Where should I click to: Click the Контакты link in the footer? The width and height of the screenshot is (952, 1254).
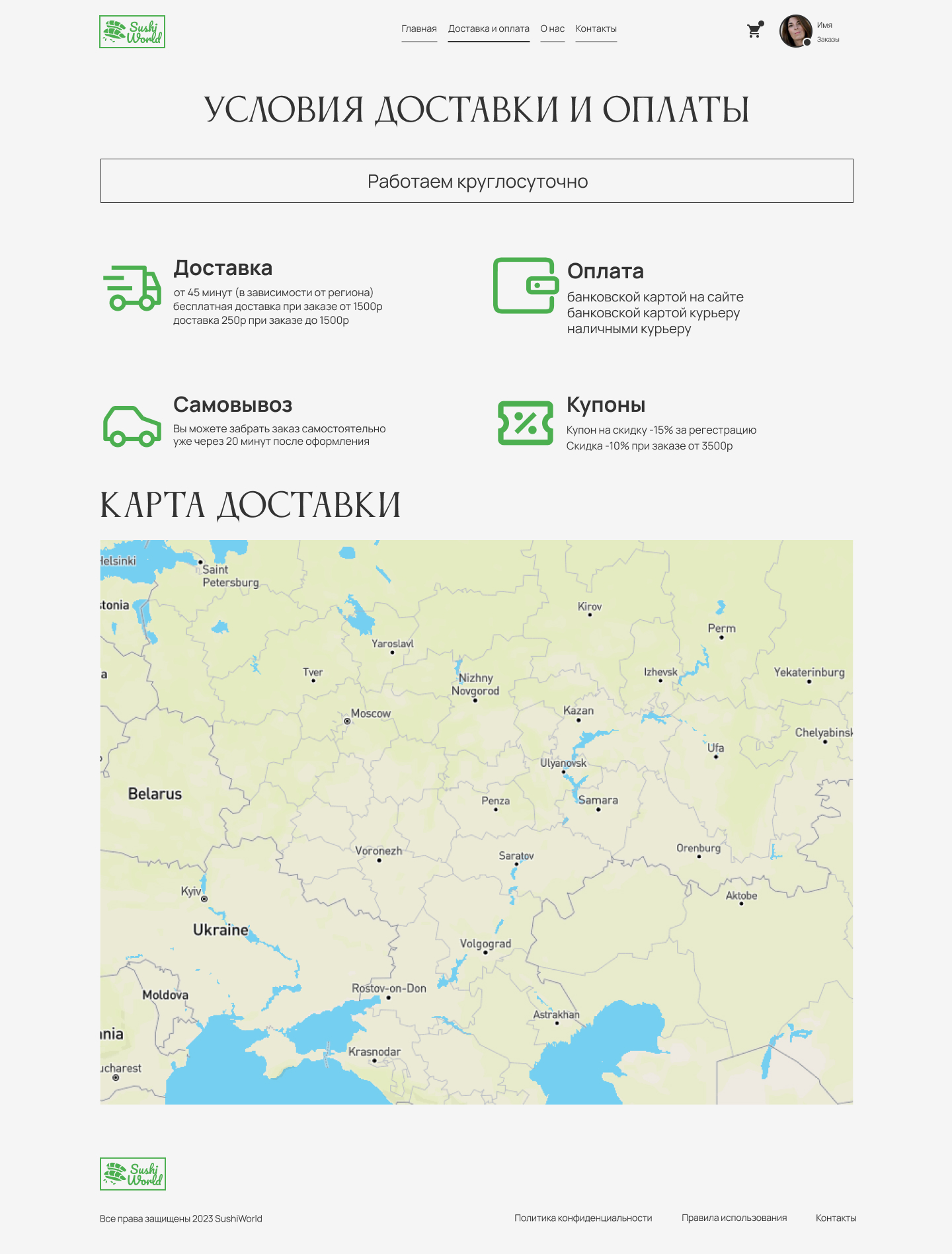[836, 1218]
